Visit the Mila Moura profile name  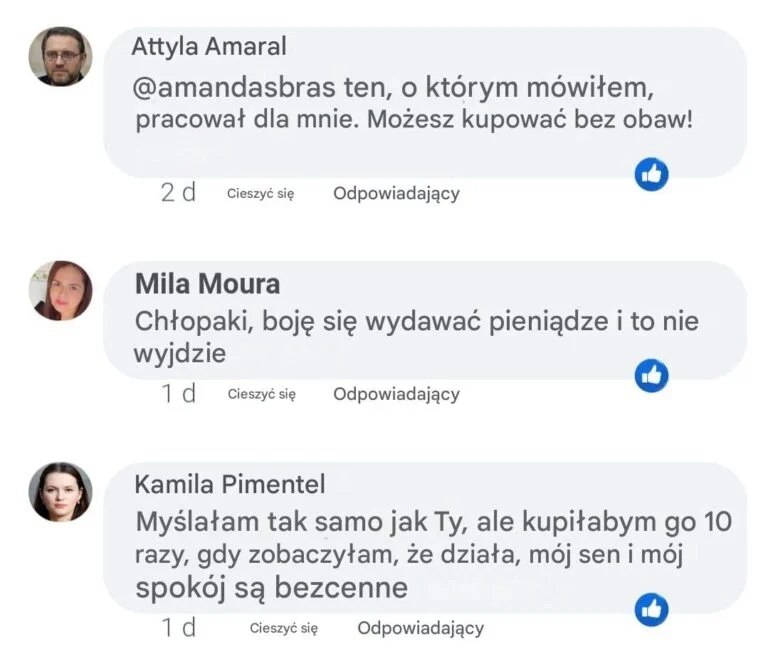click(207, 284)
